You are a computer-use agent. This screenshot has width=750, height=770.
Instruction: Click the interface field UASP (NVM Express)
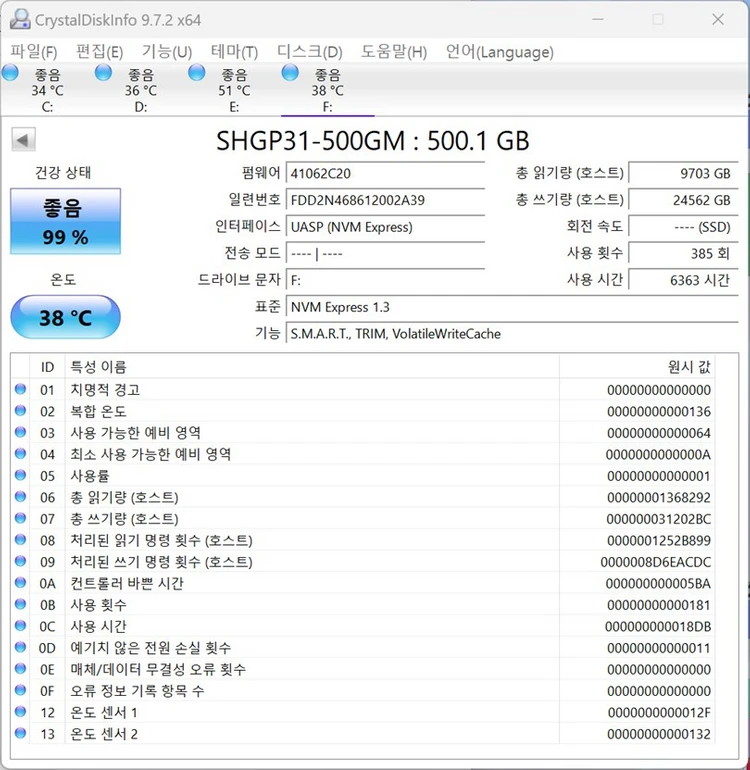coord(385,227)
